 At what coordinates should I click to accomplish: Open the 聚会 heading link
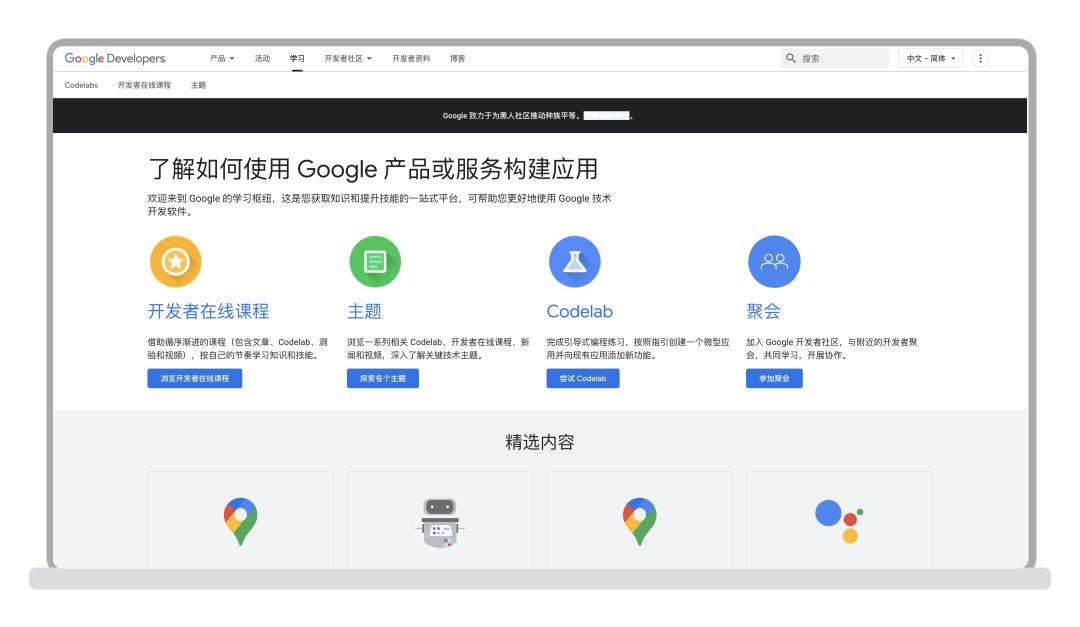(x=763, y=311)
